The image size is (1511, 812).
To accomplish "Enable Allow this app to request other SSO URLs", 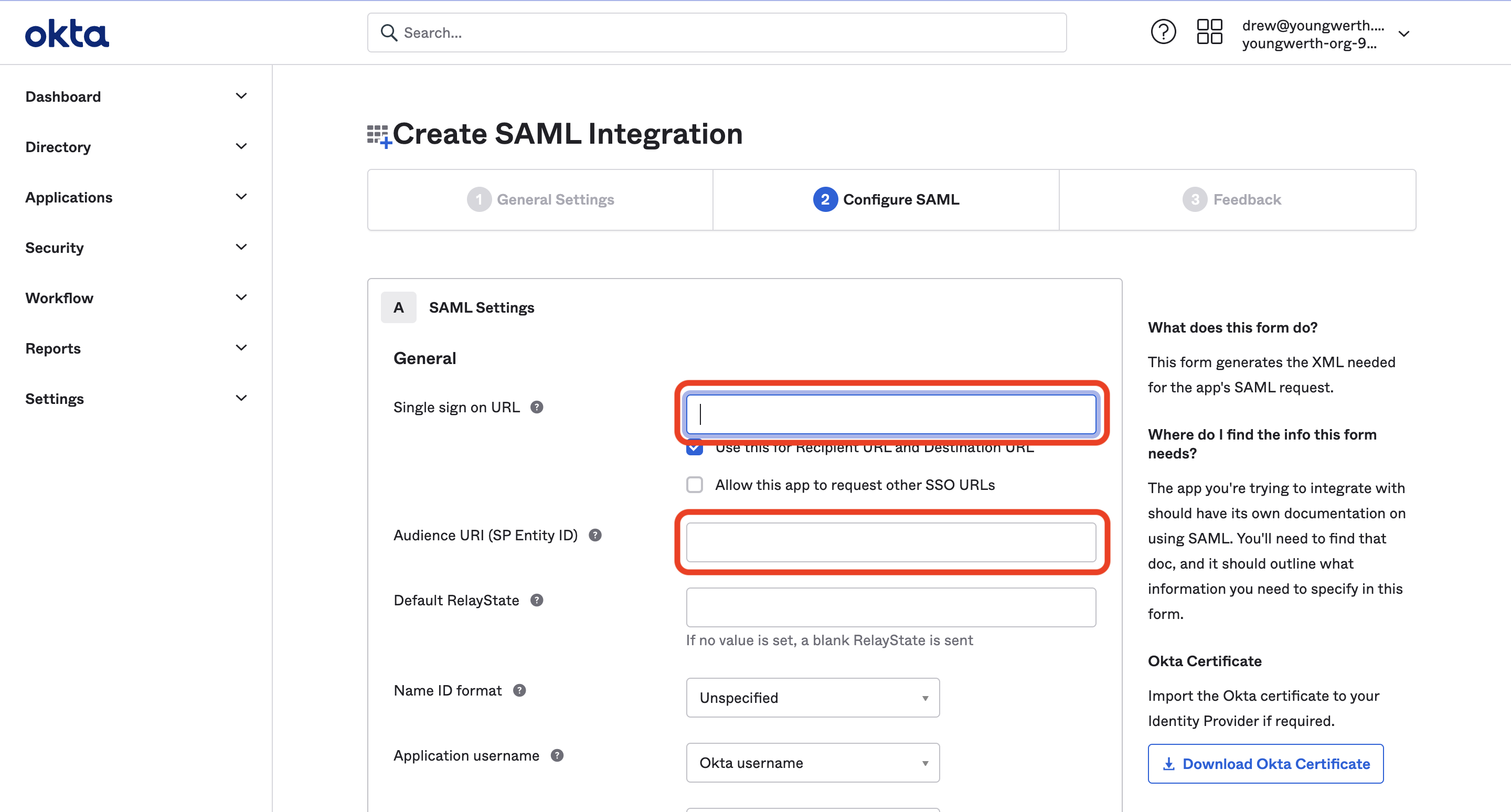I will point(695,484).
